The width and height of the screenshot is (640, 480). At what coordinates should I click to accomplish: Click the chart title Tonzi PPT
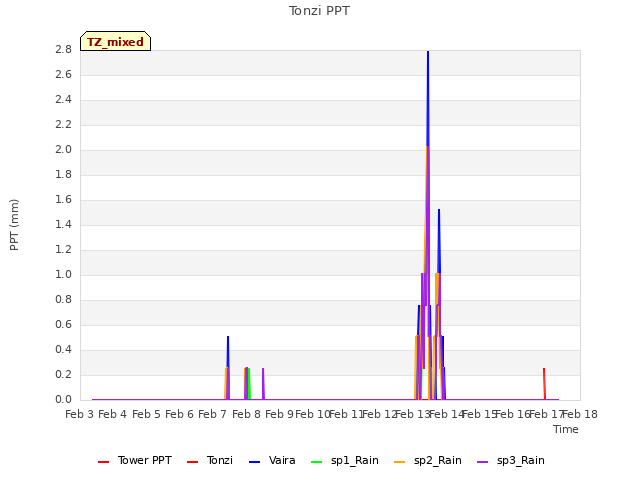[319, 11]
